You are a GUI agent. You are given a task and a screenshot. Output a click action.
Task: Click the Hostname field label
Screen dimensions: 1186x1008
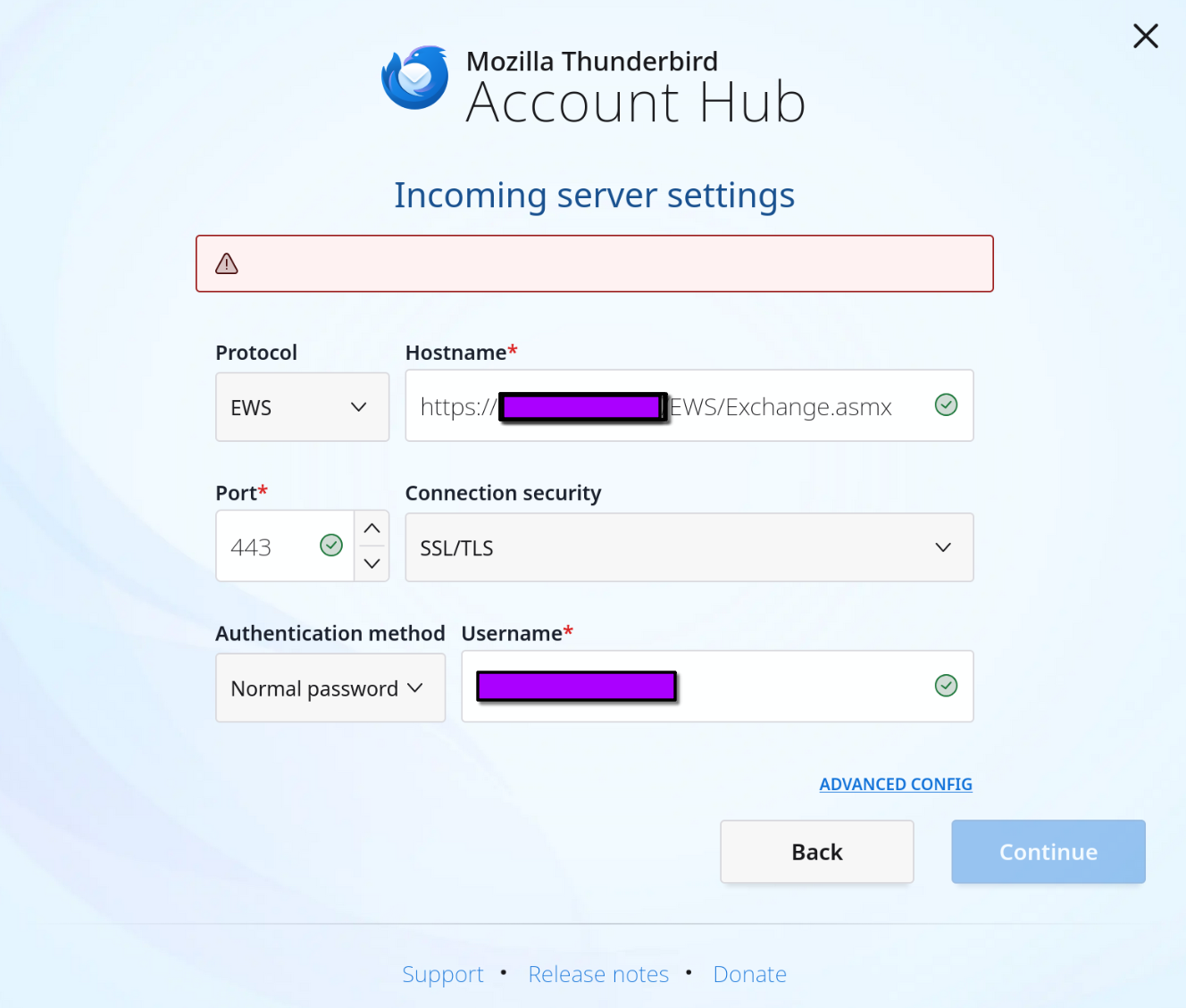point(462,353)
